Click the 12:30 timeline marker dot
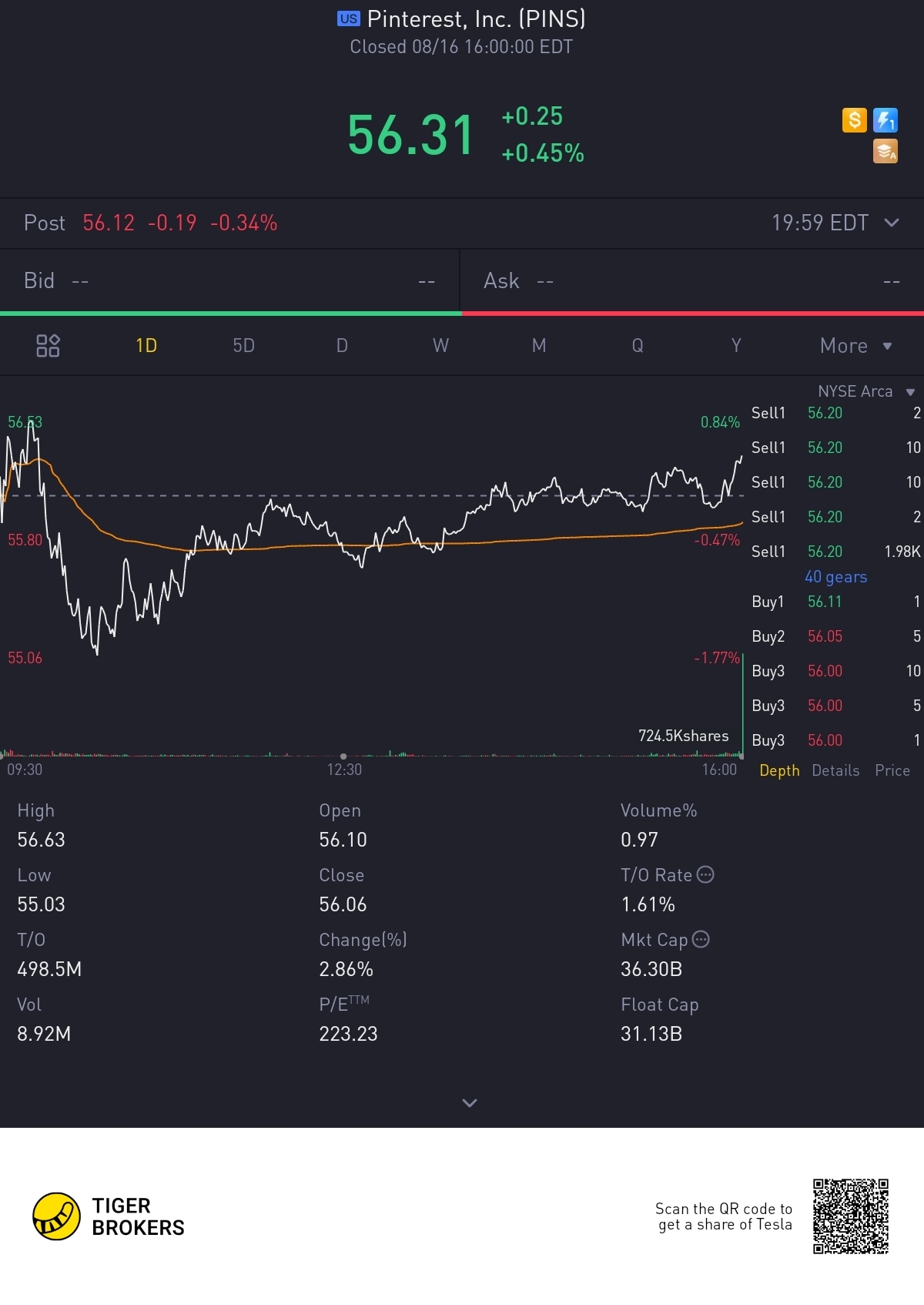 pyautogui.click(x=343, y=756)
